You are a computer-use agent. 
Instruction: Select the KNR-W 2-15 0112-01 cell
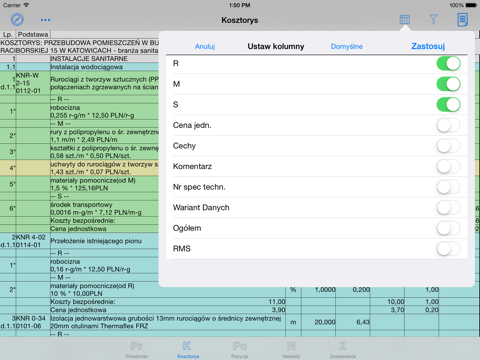pyautogui.click(x=33, y=83)
